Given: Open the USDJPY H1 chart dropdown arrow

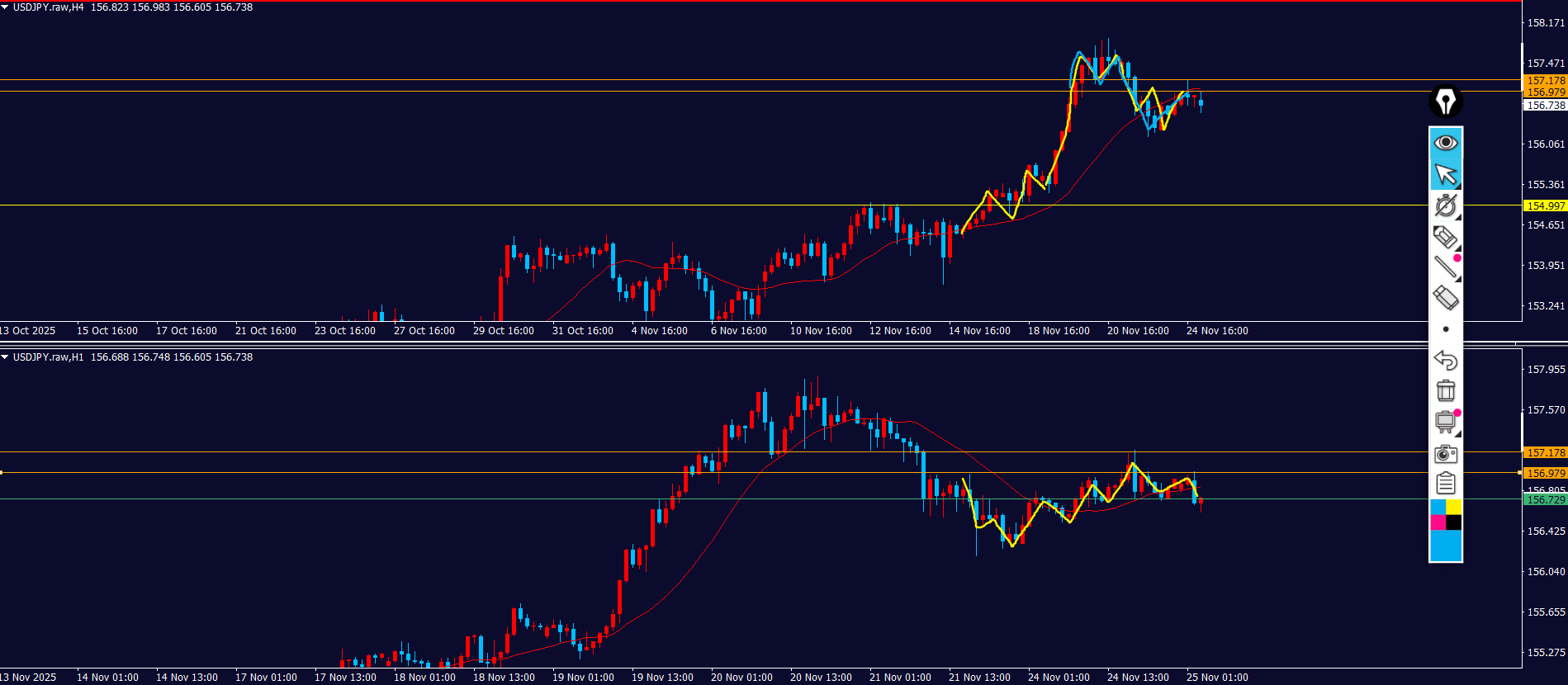Looking at the screenshot, I should point(5,357).
